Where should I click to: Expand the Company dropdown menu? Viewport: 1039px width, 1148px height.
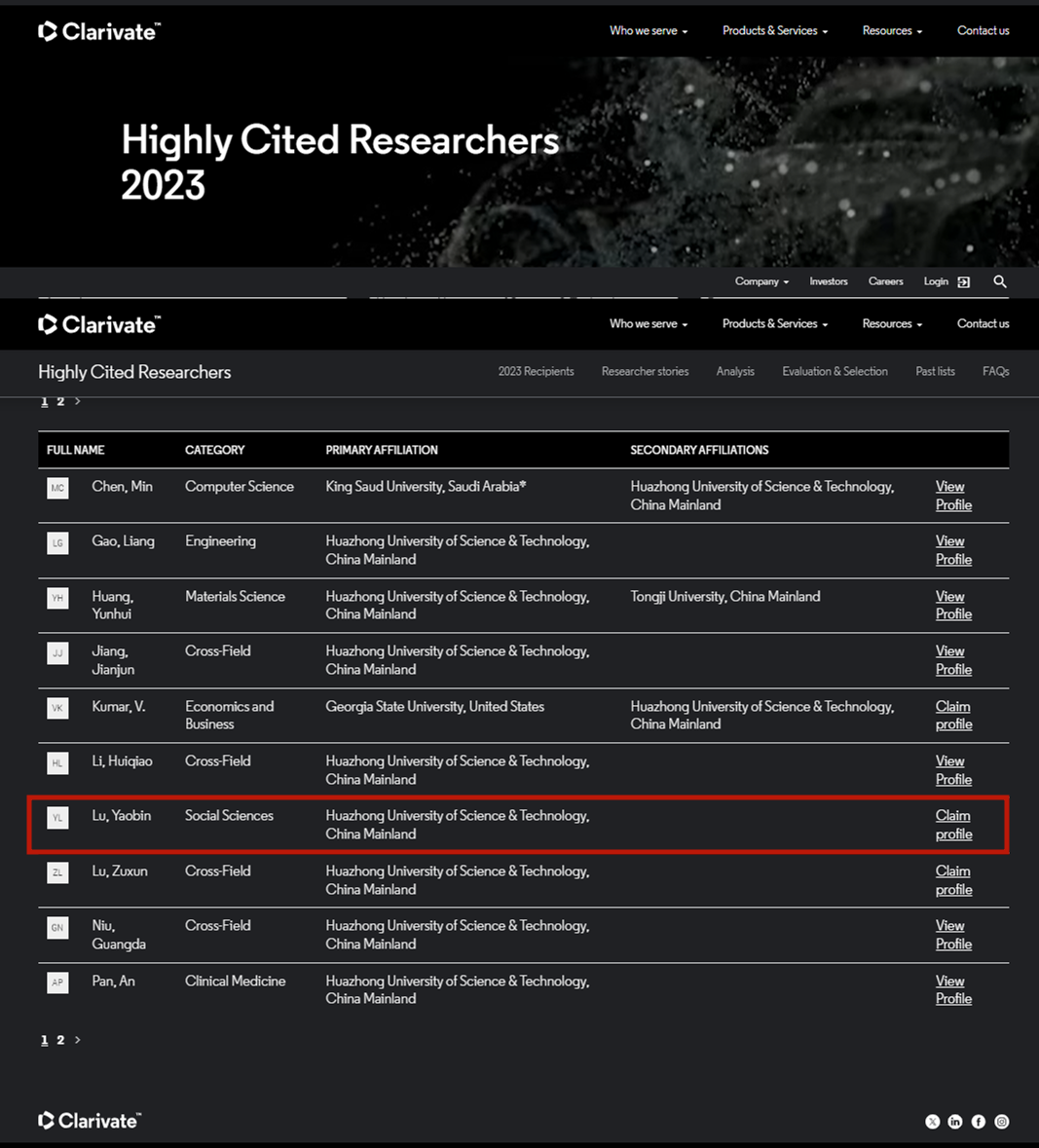coord(761,281)
